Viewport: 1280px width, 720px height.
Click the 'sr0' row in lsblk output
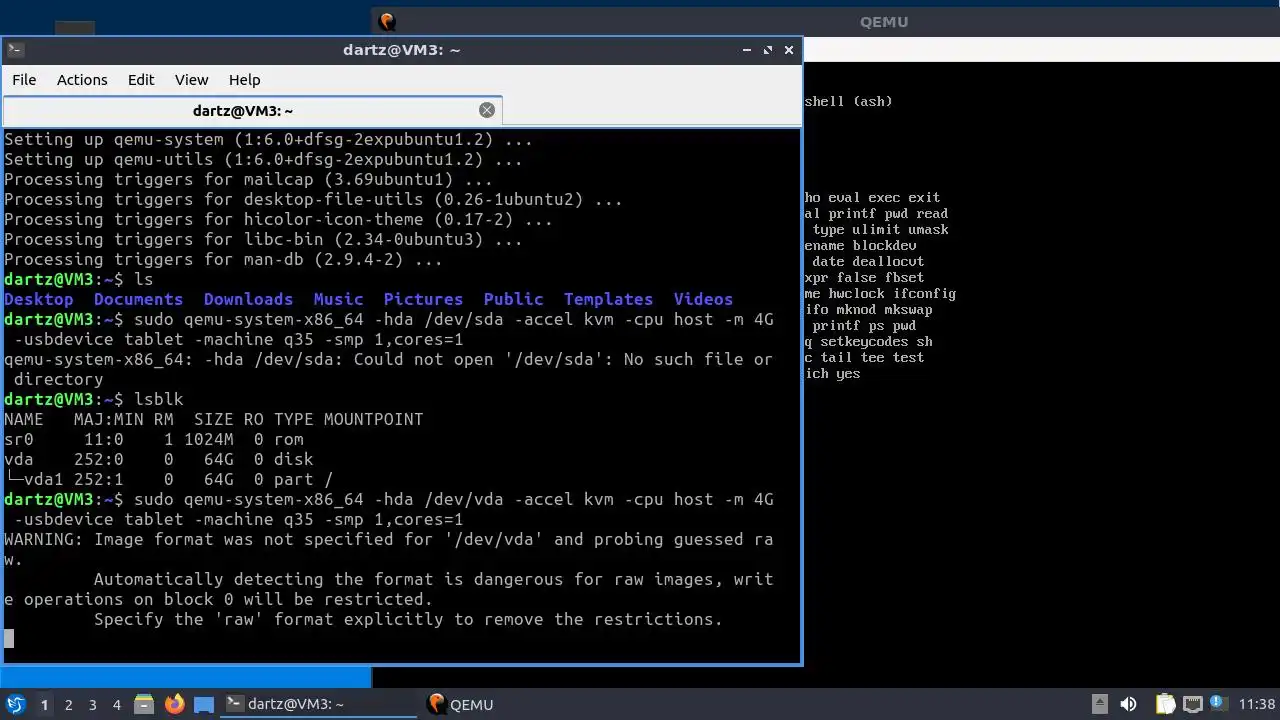[154, 439]
